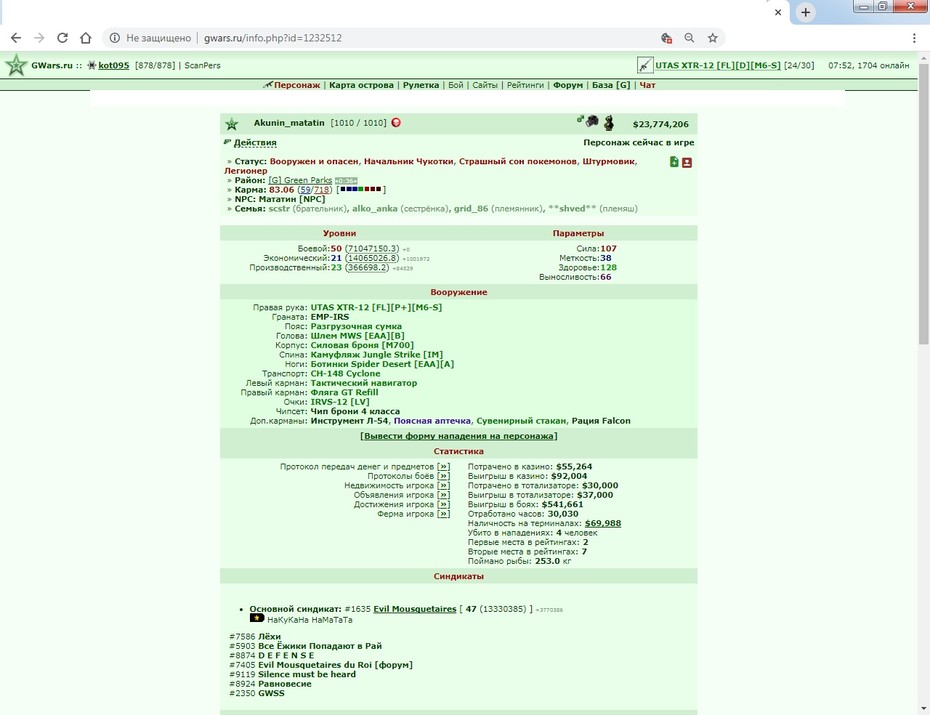
Task: Go to Рулетка in the nav bar
Action: point(421,85)
